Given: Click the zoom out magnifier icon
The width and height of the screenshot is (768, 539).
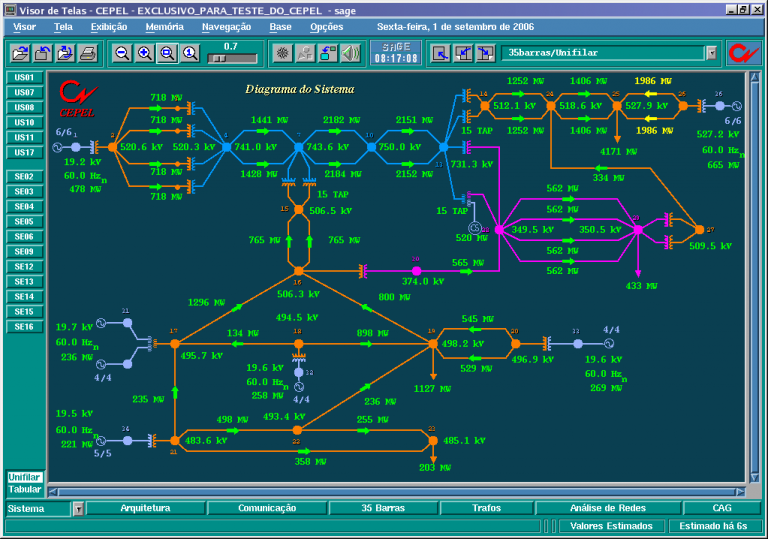Looking at the screenshot, I should click(x=122, y=53).
